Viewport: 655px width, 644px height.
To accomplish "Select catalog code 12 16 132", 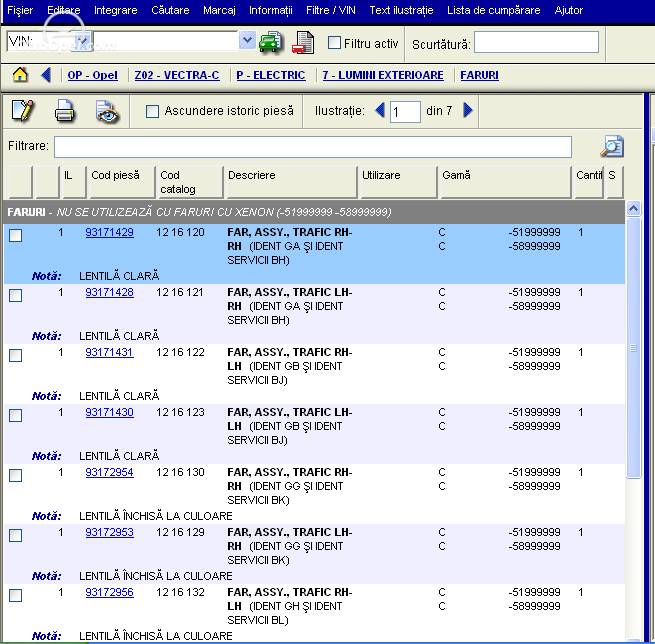I will click(180, 592).
